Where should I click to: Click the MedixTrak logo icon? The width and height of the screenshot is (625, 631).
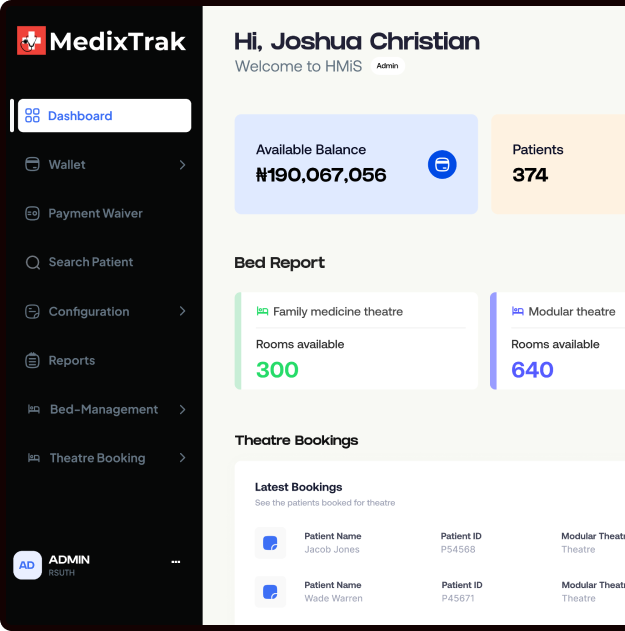click(x=31, y=41)
